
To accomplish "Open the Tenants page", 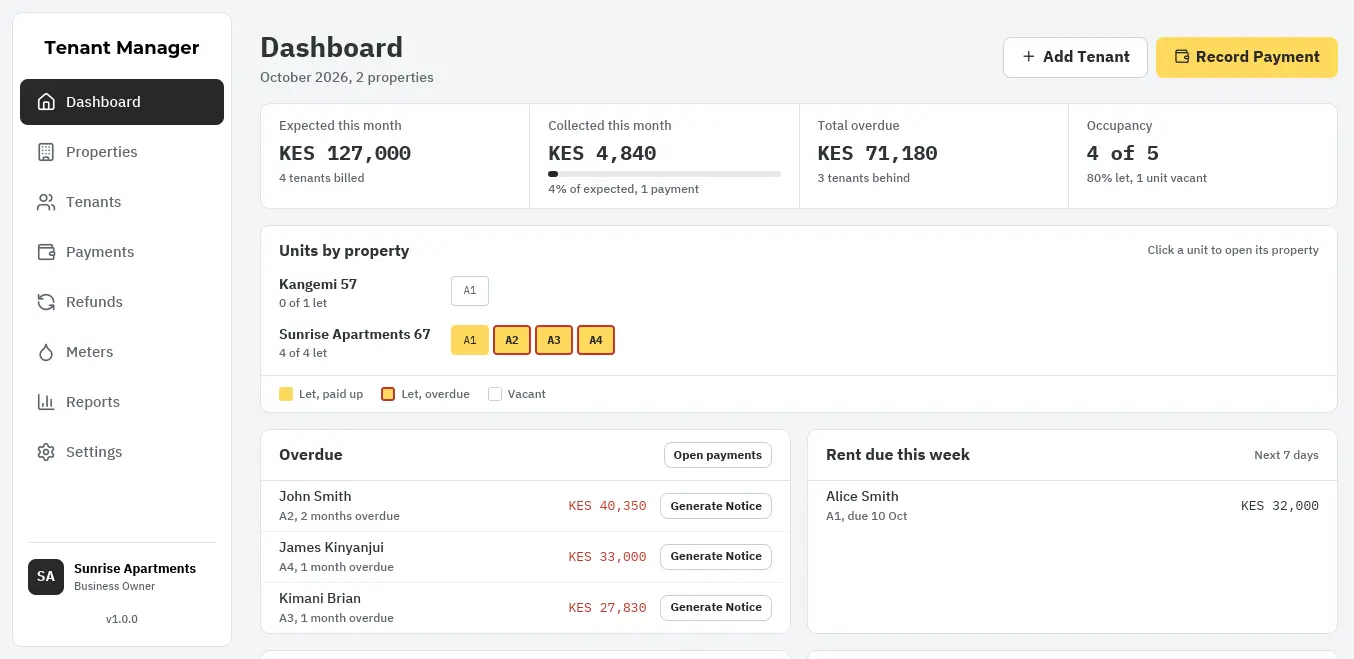I will point(122,202).
